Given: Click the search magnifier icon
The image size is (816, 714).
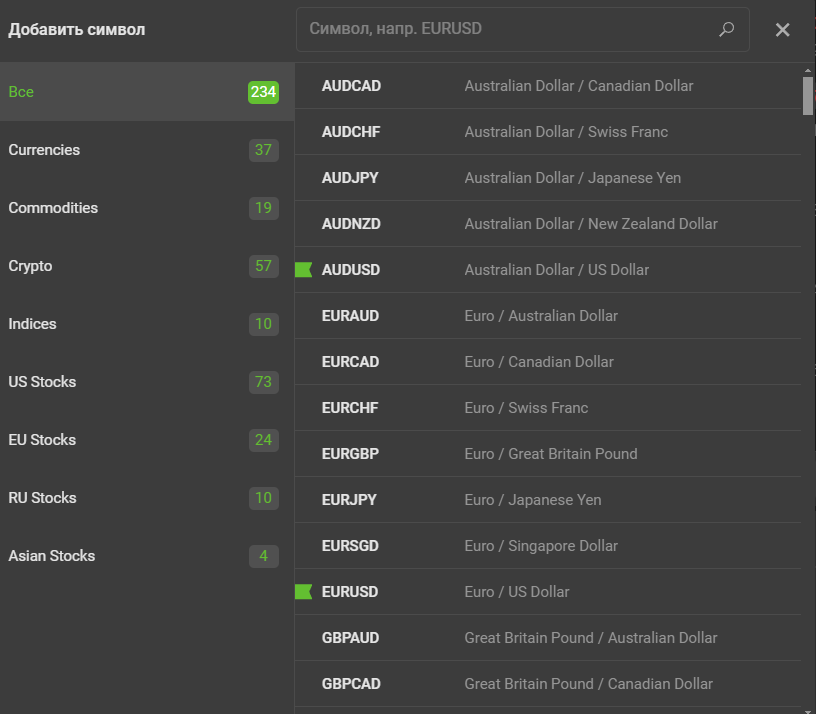Looking at the screenshot, I should [727, 30].
